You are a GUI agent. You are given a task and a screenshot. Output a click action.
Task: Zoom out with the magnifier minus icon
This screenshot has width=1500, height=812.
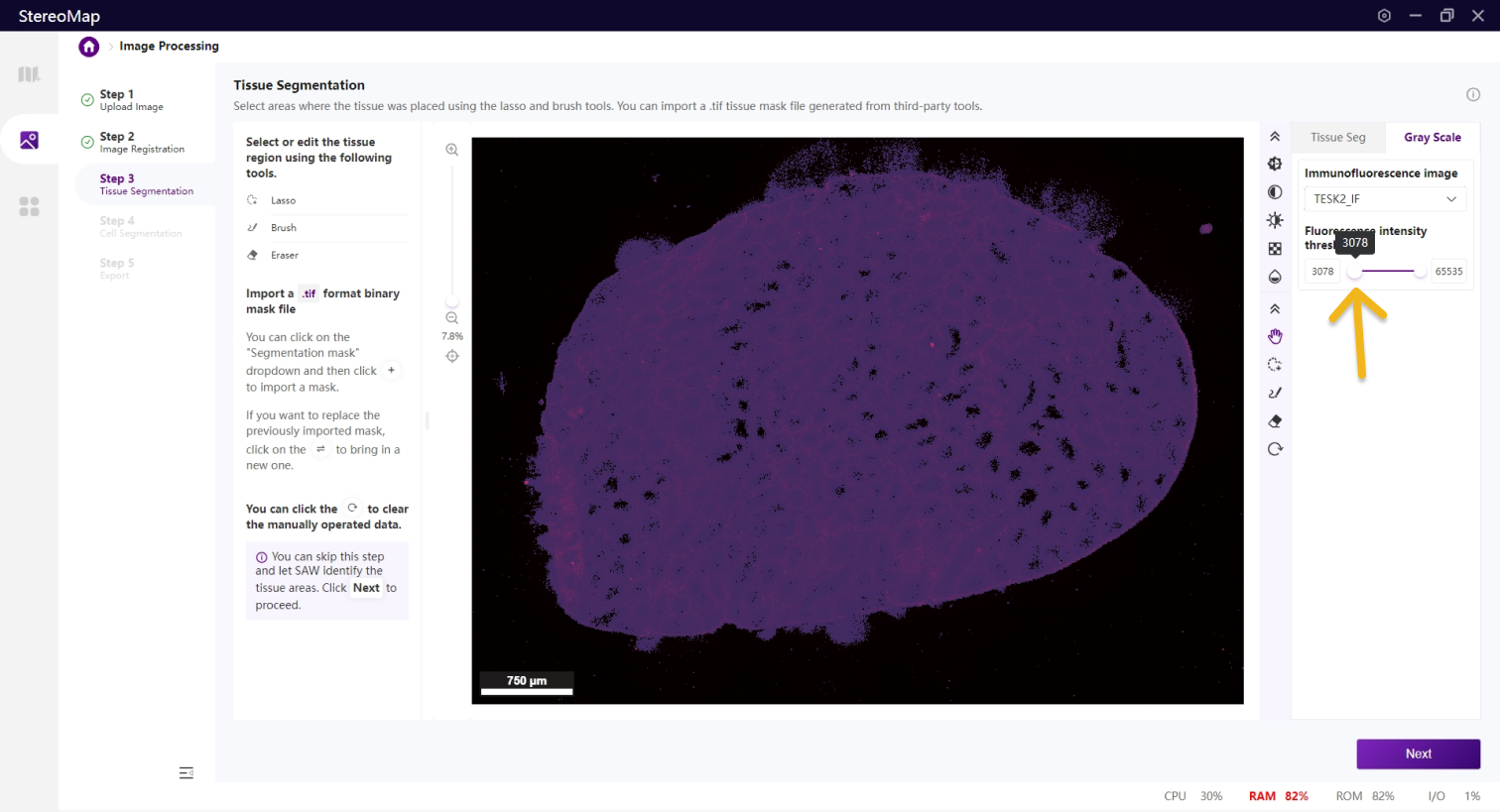click(x=452, y=318)
